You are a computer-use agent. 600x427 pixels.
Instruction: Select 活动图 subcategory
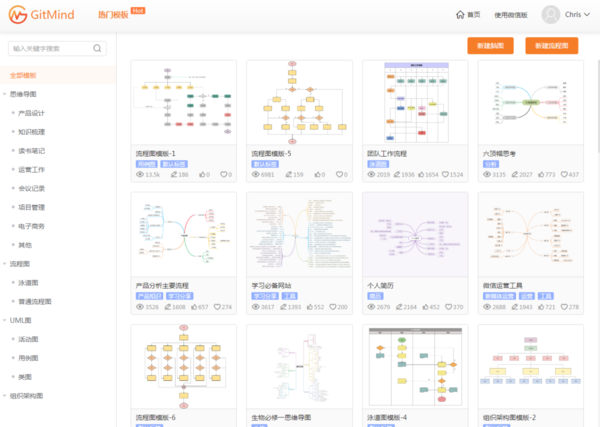pyautogui.click(x=28, y=339)
